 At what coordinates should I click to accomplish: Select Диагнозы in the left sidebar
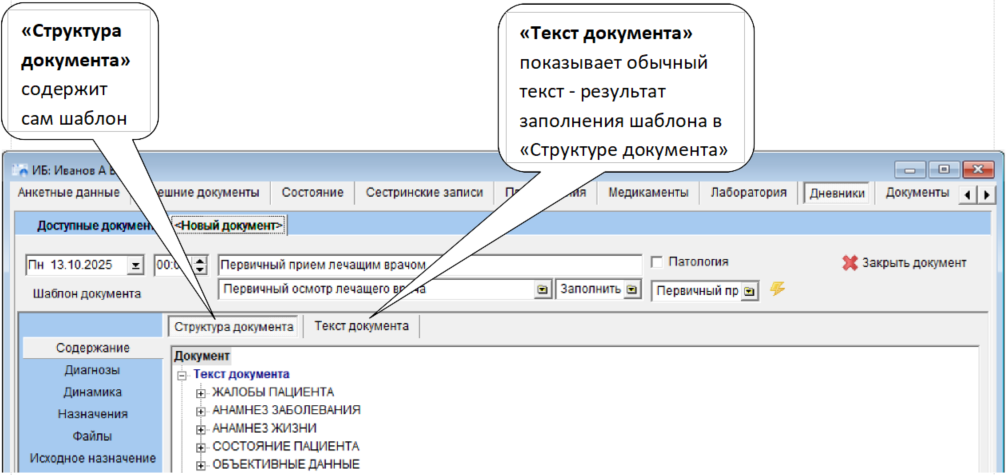92,369
